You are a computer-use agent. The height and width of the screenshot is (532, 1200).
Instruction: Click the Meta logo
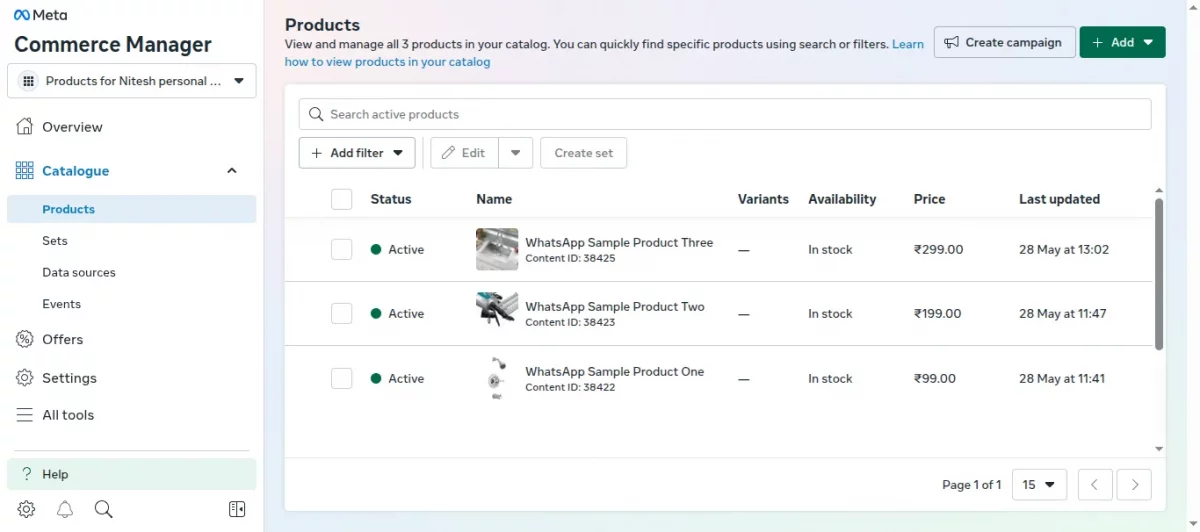click(x=40, y=15)
